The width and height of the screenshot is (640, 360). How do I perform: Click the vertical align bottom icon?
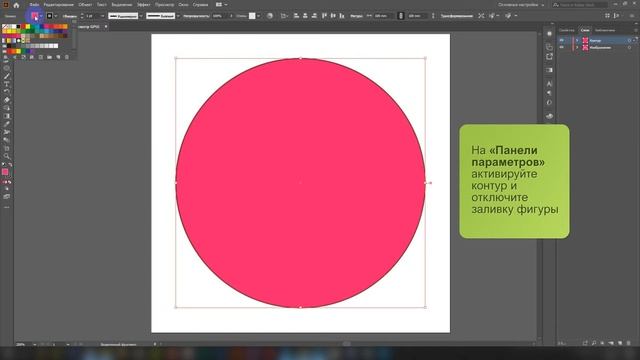tap(342, 16)
